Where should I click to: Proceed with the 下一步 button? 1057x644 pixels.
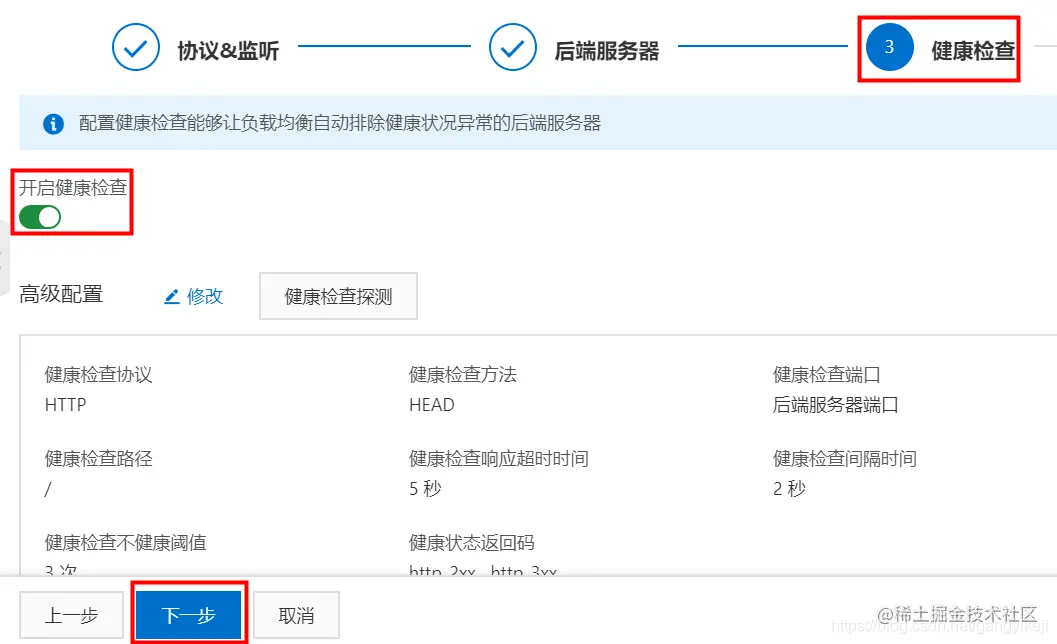(189, 615)
